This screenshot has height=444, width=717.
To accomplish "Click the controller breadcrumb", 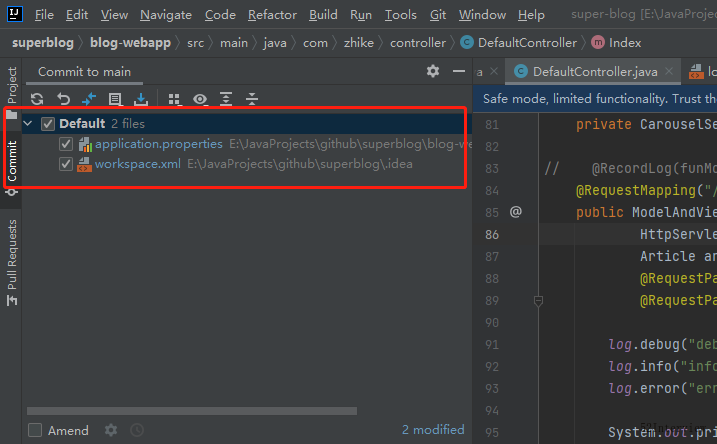I will click(x=417, y=43).
